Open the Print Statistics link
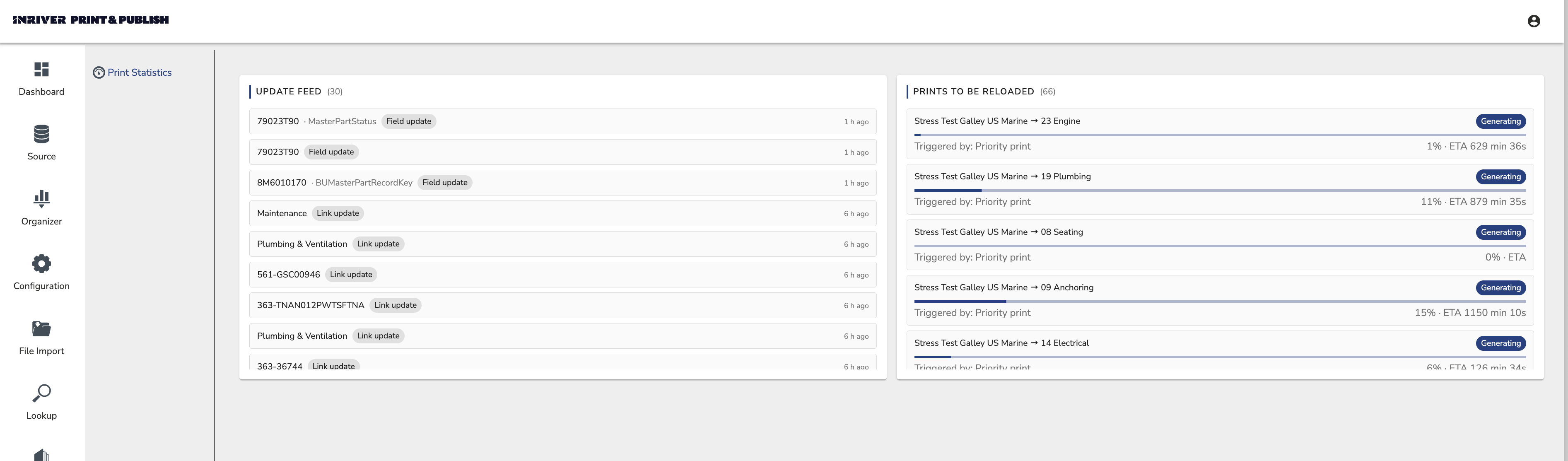Viewport: 1568px width, 461px height. click(140, 72)
